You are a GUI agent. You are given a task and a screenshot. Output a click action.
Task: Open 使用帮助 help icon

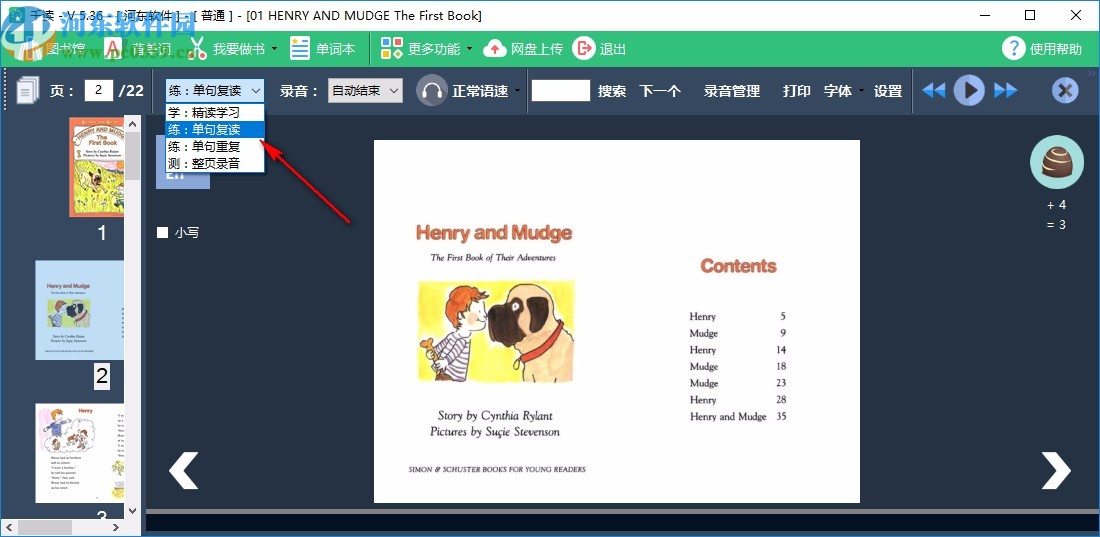click(x=1014, y=48)
